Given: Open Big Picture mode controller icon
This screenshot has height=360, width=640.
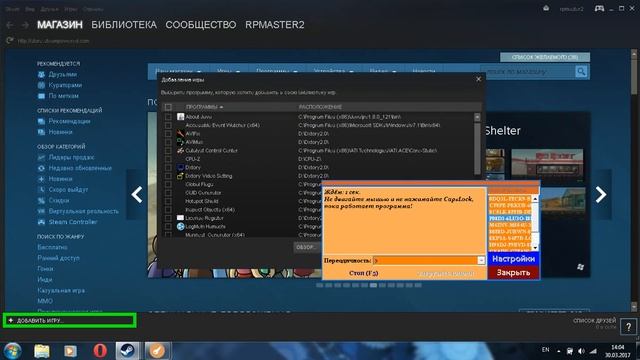Looking at the screenshot, I should pyautogui.click(x=599, y=8).
